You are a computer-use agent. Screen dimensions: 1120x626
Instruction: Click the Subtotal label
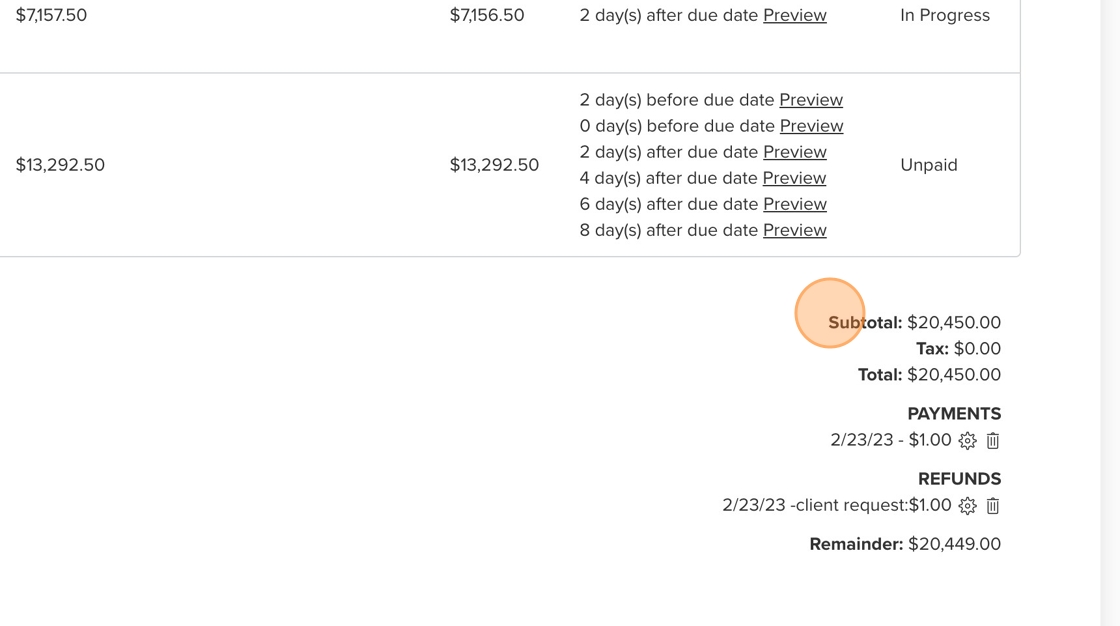tap(865, 323)
